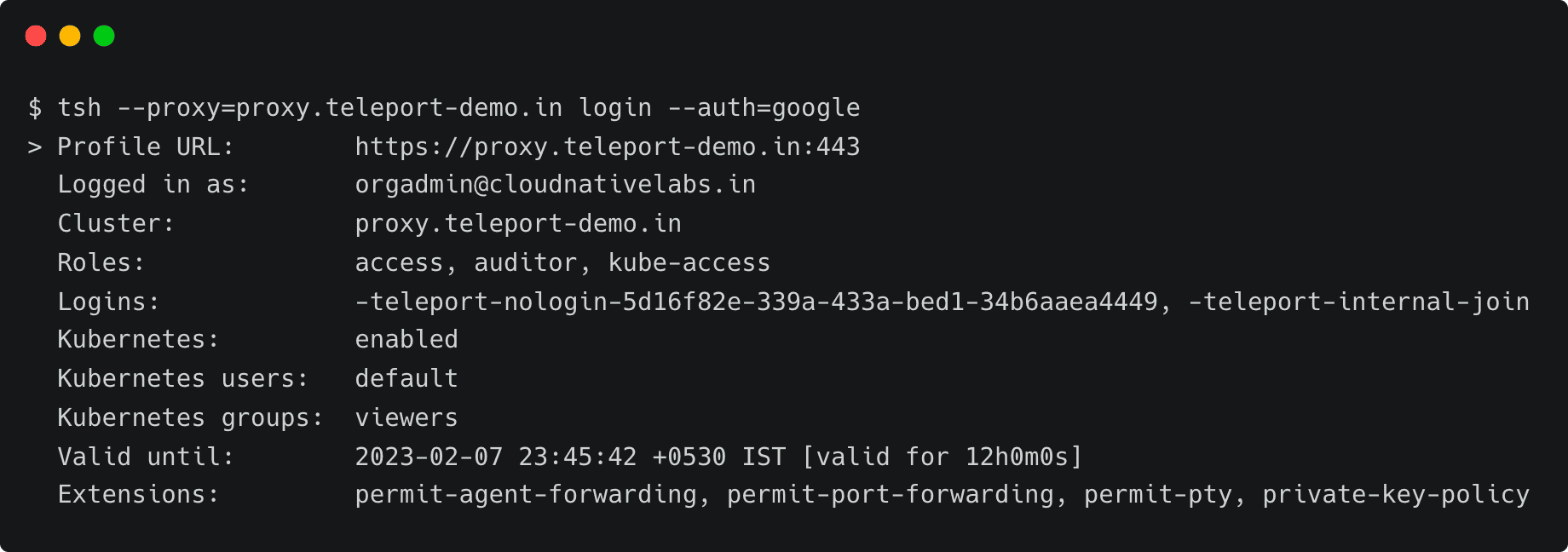Viewport: 1568px width, 552px height.
Task: Click the red close window button
Action: click(x=36, y=36)
